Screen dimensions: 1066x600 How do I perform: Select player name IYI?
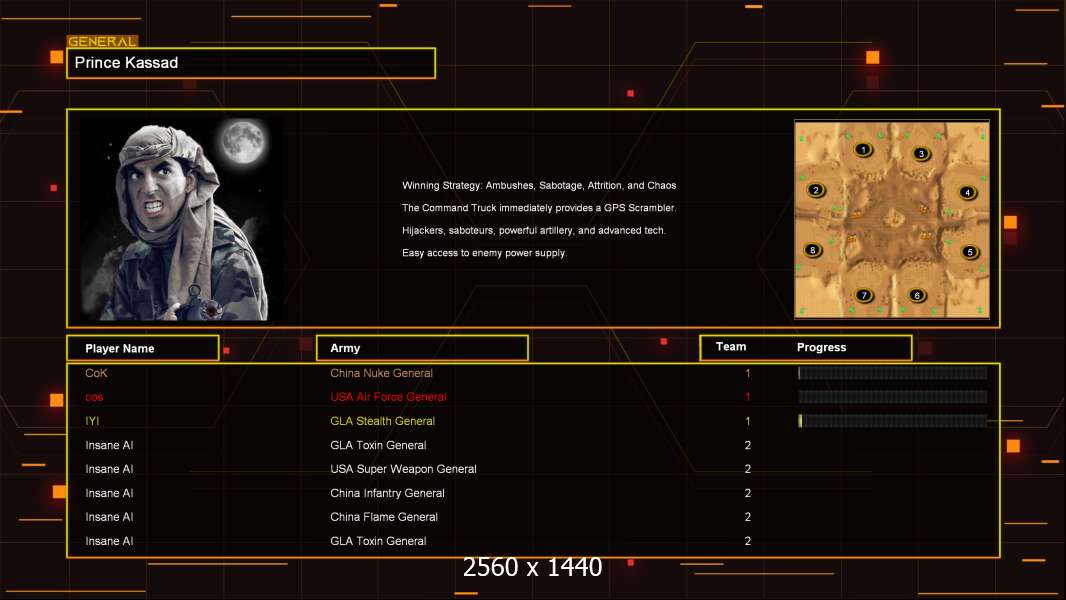pos(92,421)
